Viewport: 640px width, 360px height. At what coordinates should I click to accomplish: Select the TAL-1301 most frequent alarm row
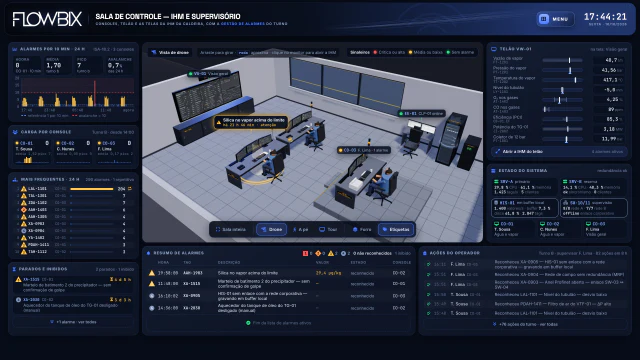[73, 196]
